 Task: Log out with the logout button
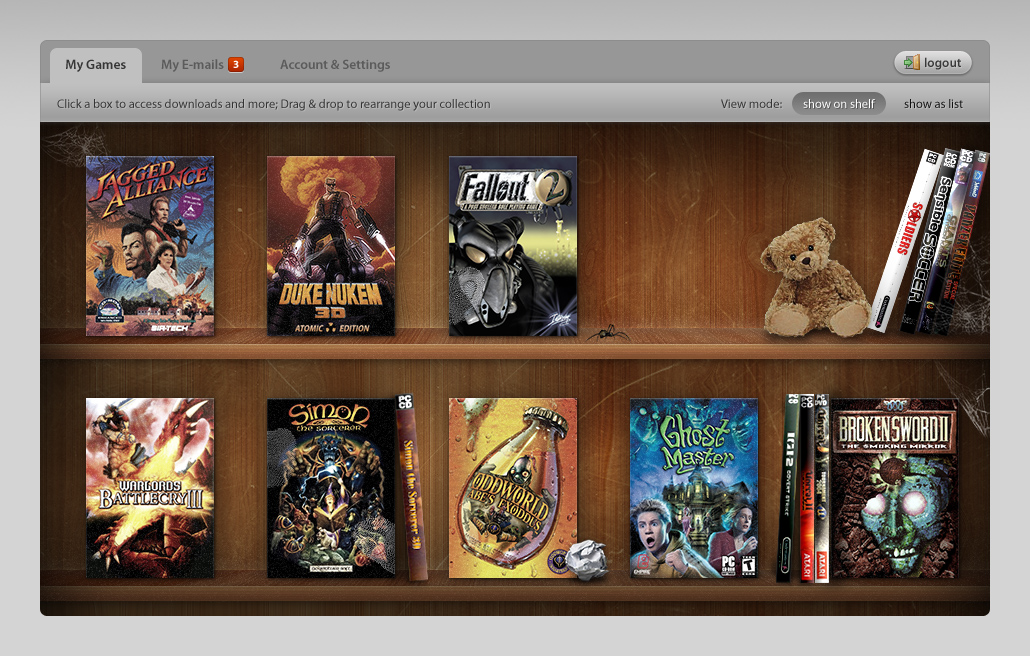tap(933, 63)
